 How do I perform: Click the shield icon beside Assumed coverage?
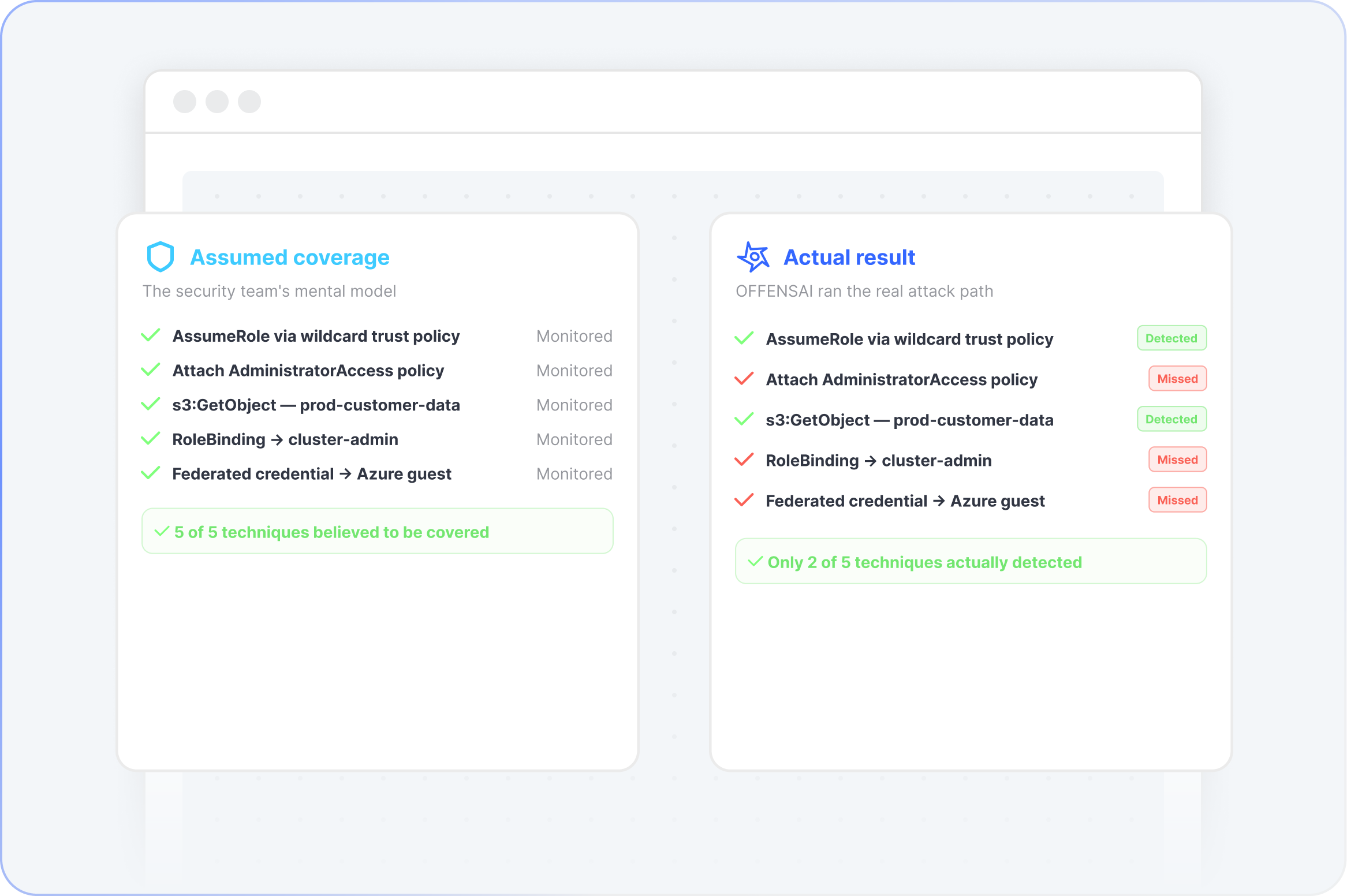point(161,257)
